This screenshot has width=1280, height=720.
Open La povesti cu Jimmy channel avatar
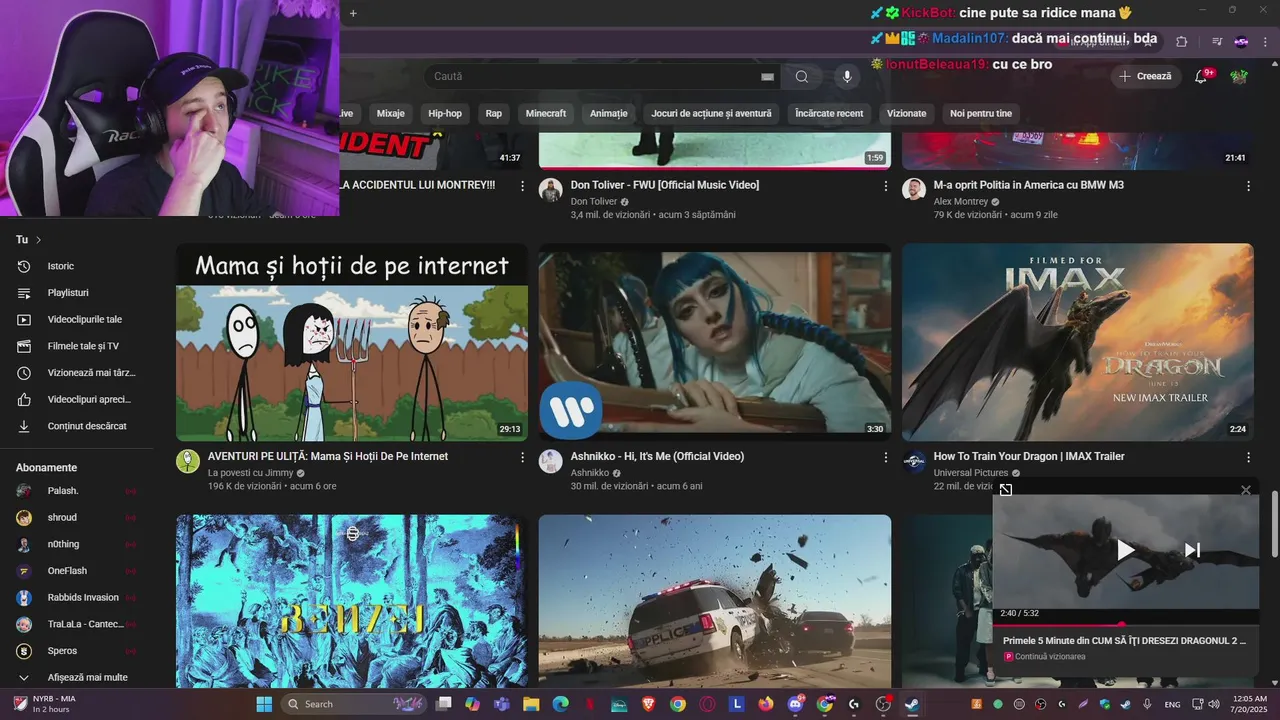(188, 461)
